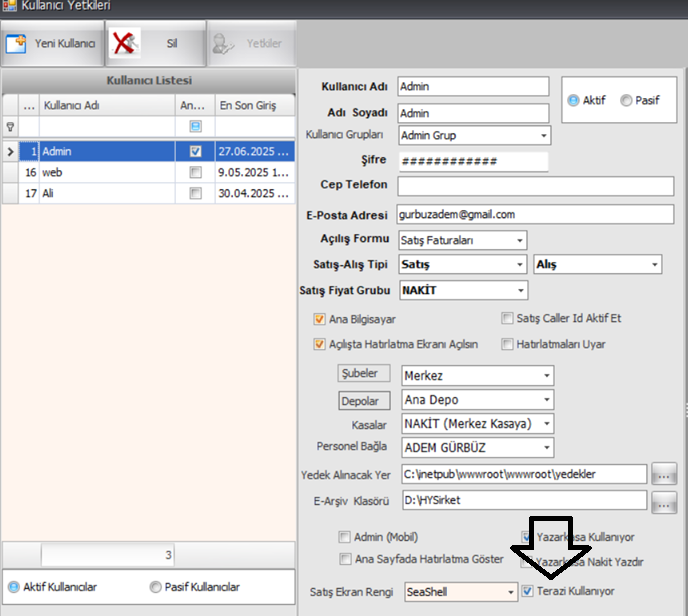This screenshot has height=616, width=688.
Task: Click the Yeni Kullanıcı toolbar icon
Action: [x=17, y=44]
